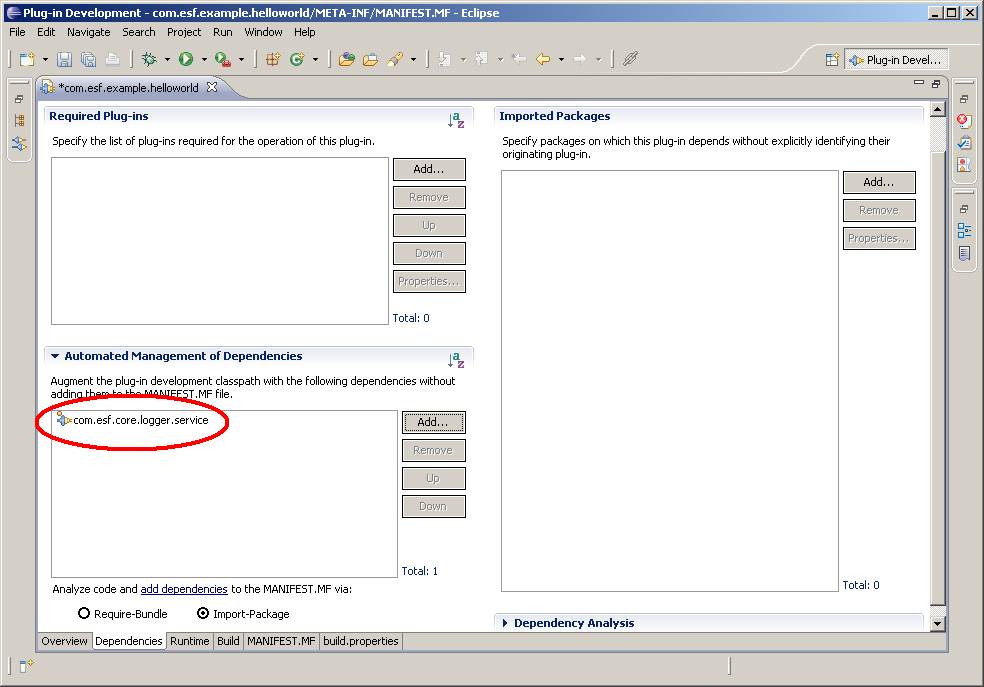984x687 pixels.
Task: Open the Run launch dropdown arrow
Action: (x=204, y=60)
